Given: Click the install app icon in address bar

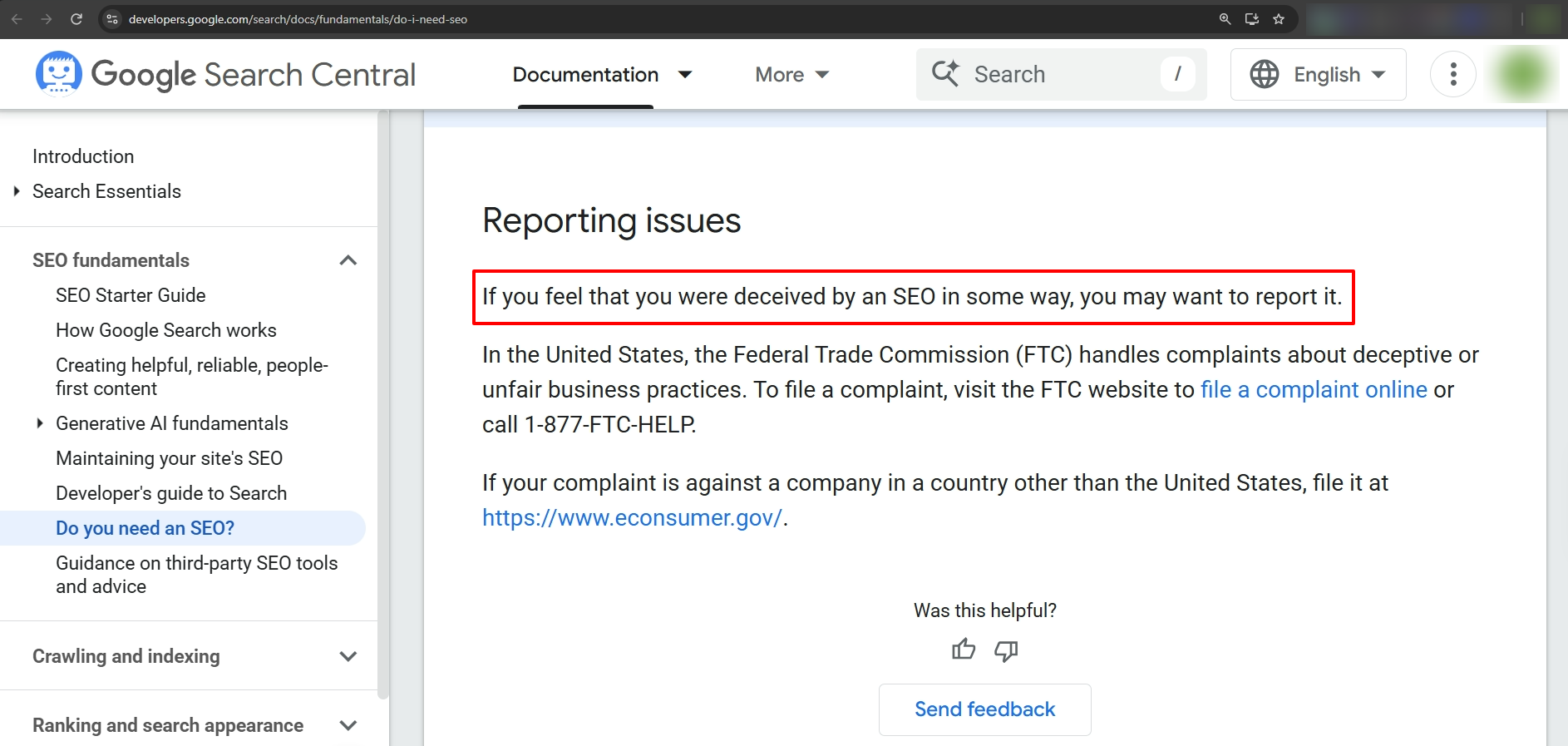Looking at the screenshot, I should (1251, 18).
